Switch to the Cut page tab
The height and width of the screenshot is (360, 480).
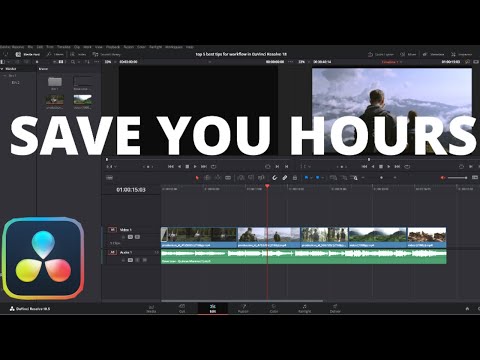182,309
